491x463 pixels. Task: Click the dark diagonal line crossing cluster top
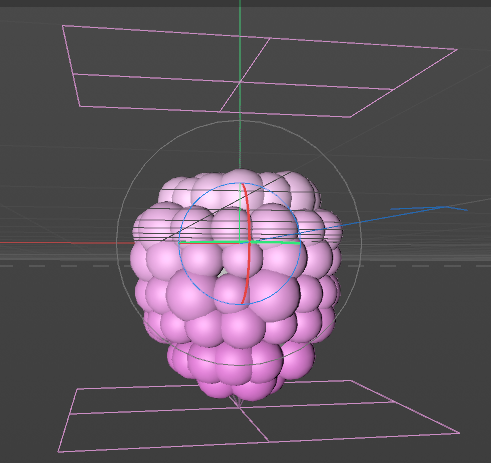coord(227,207)
